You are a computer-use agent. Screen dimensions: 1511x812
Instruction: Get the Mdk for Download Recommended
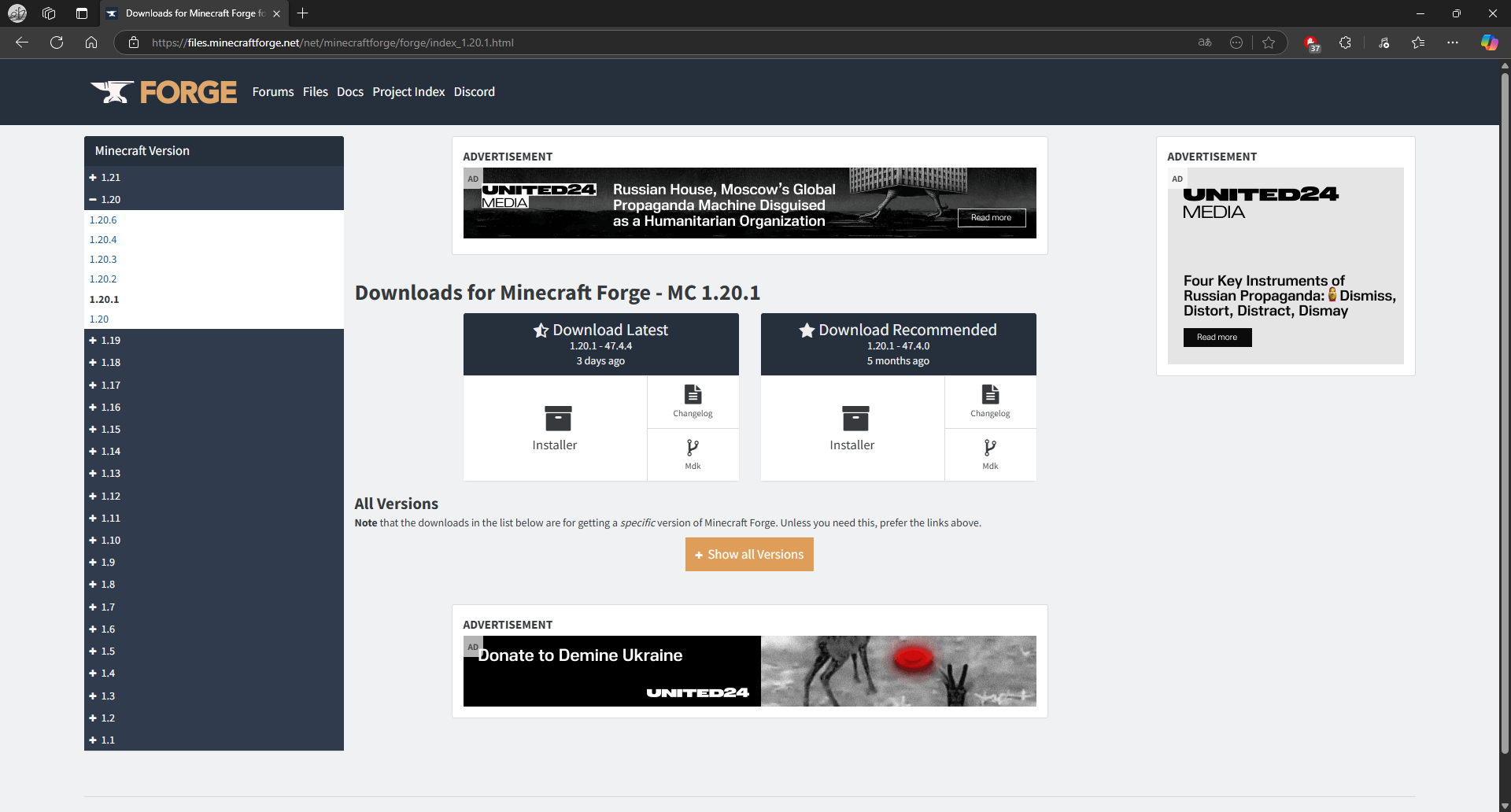pyautogui.click(x=990, y=455)
